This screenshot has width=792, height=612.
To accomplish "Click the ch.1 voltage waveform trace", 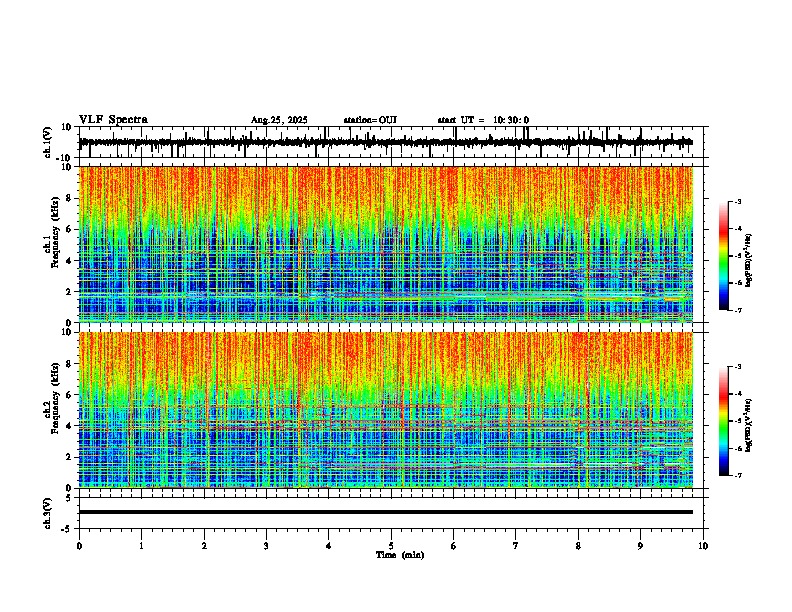I will pyautogui.click(x=385, y=142).
